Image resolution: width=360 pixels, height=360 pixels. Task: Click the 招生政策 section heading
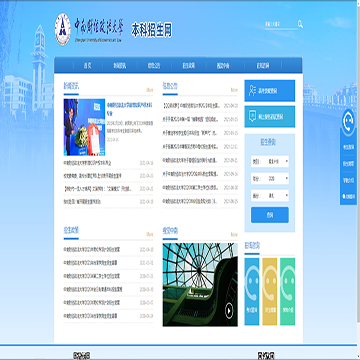pos(71,230)
